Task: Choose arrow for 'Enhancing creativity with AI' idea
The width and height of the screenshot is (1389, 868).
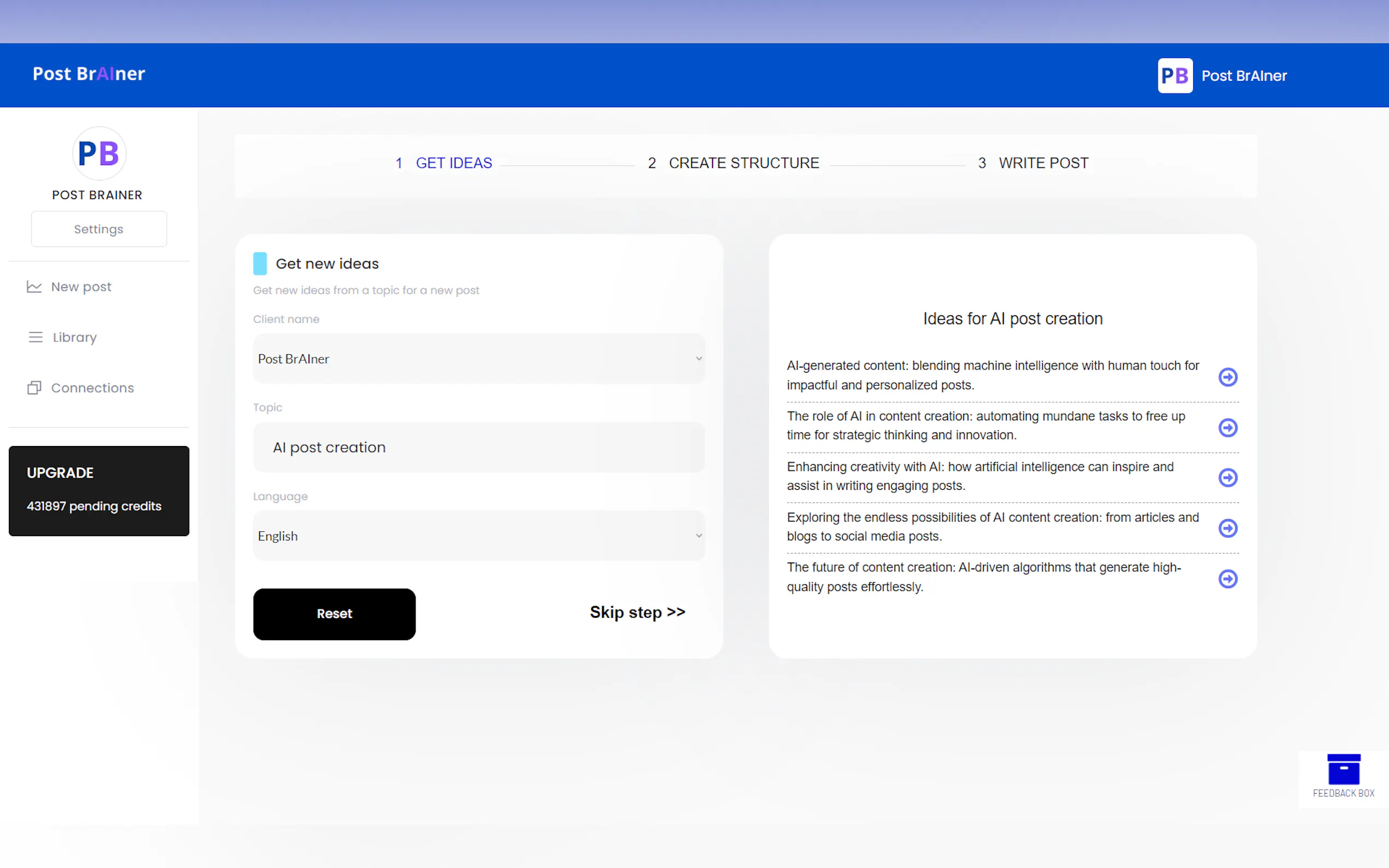Action: 1227,477
